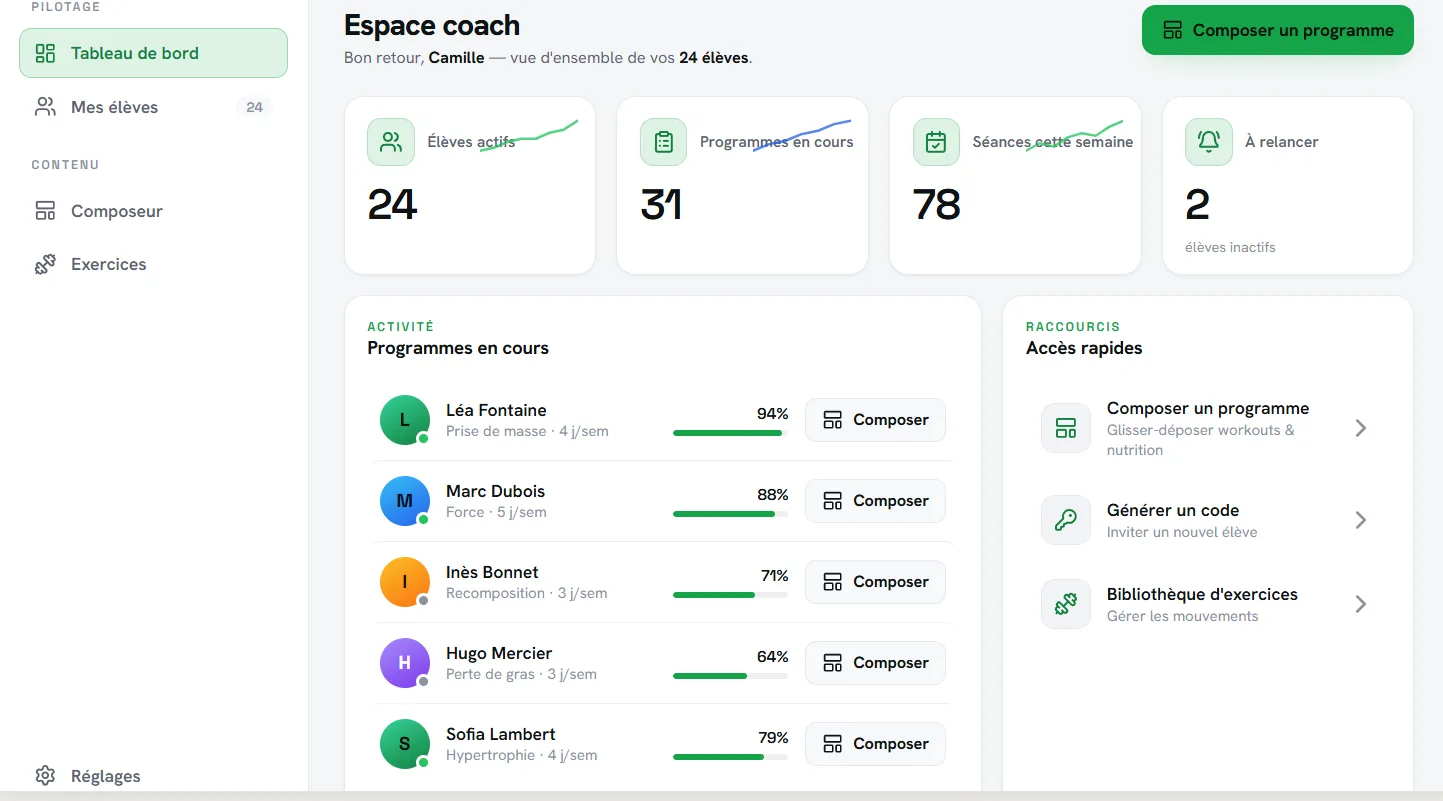Open Réglages at the sidebar bottom
Image resolution: width=1443 pixels, height=801 pixels.
pyautogui.click(x=153, y=776)
